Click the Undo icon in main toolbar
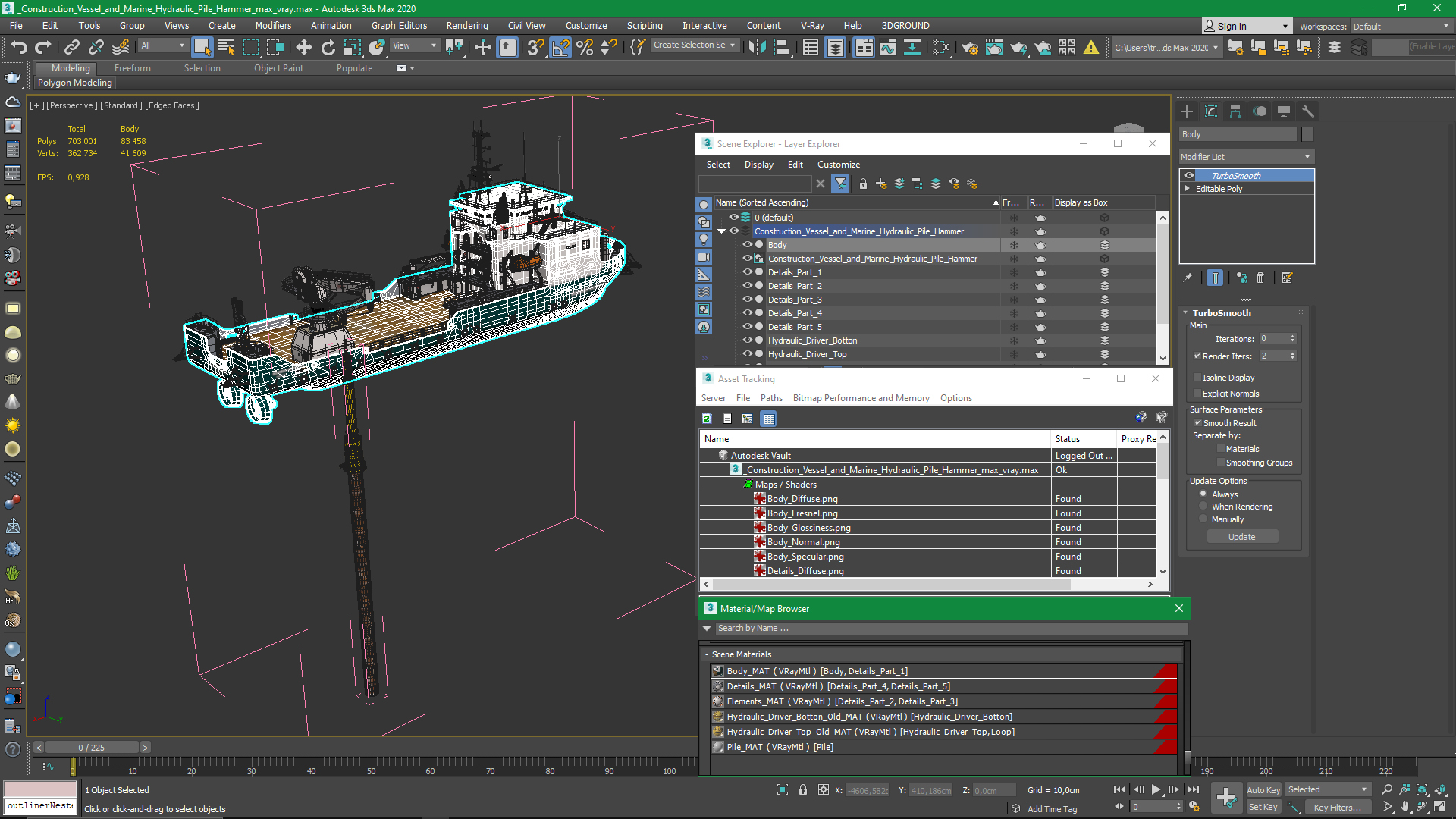Image resolution: width=1456 pixels, height=819 pixels. [x=18, y=47]
